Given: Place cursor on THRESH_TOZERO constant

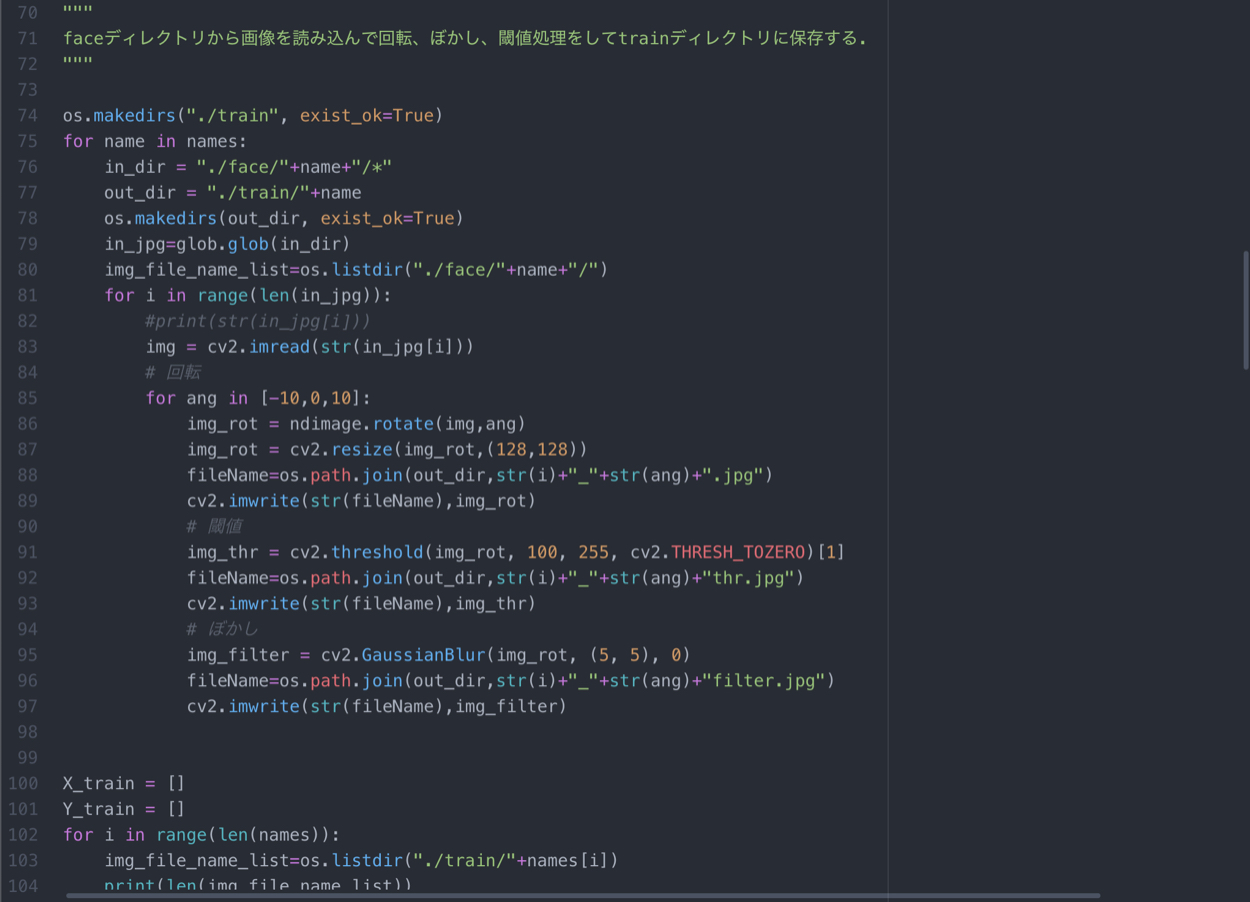Looking at the screenshot, I should coord(738,552).
